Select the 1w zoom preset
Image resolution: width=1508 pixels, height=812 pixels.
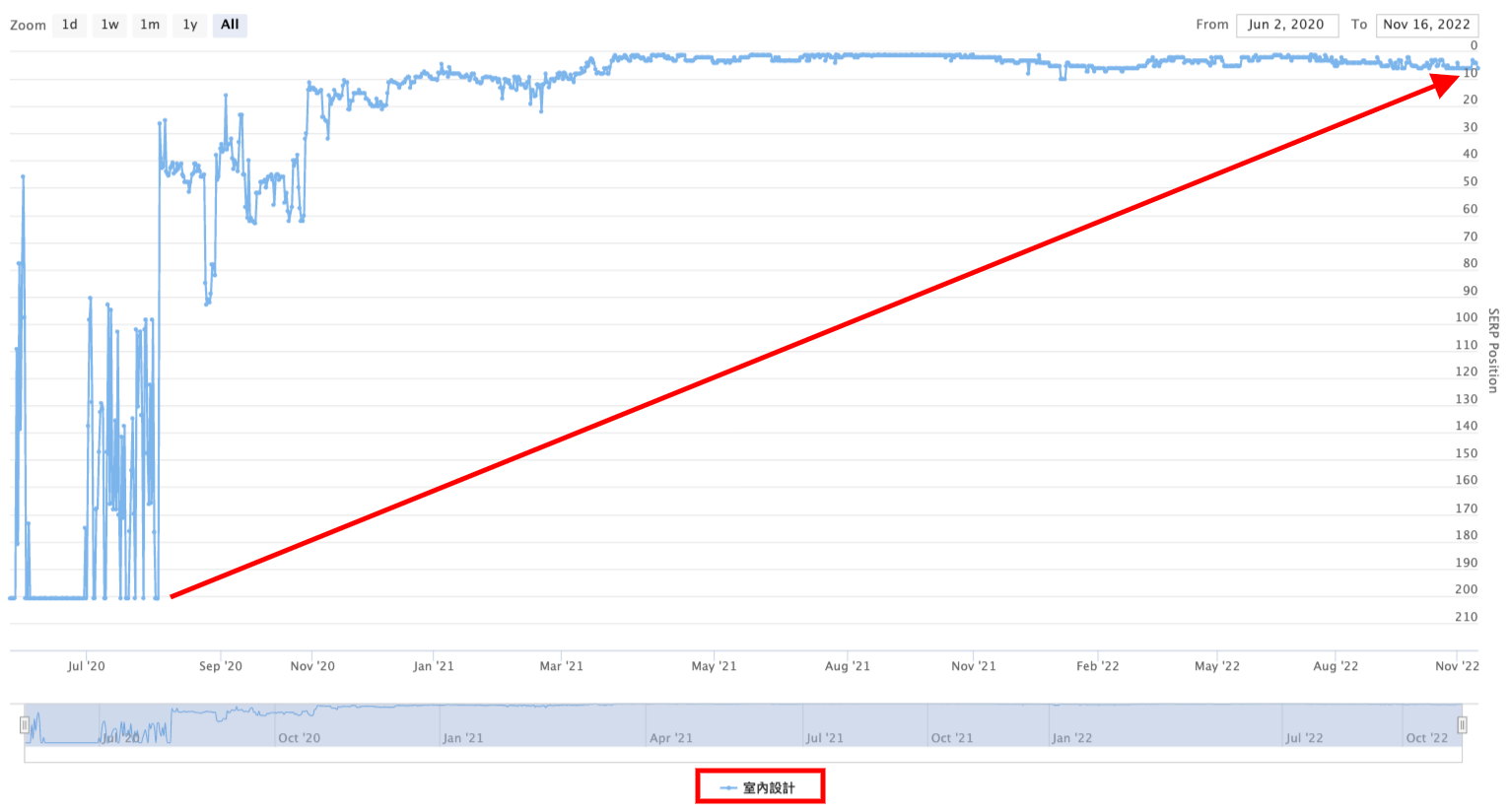click(109, 25)
